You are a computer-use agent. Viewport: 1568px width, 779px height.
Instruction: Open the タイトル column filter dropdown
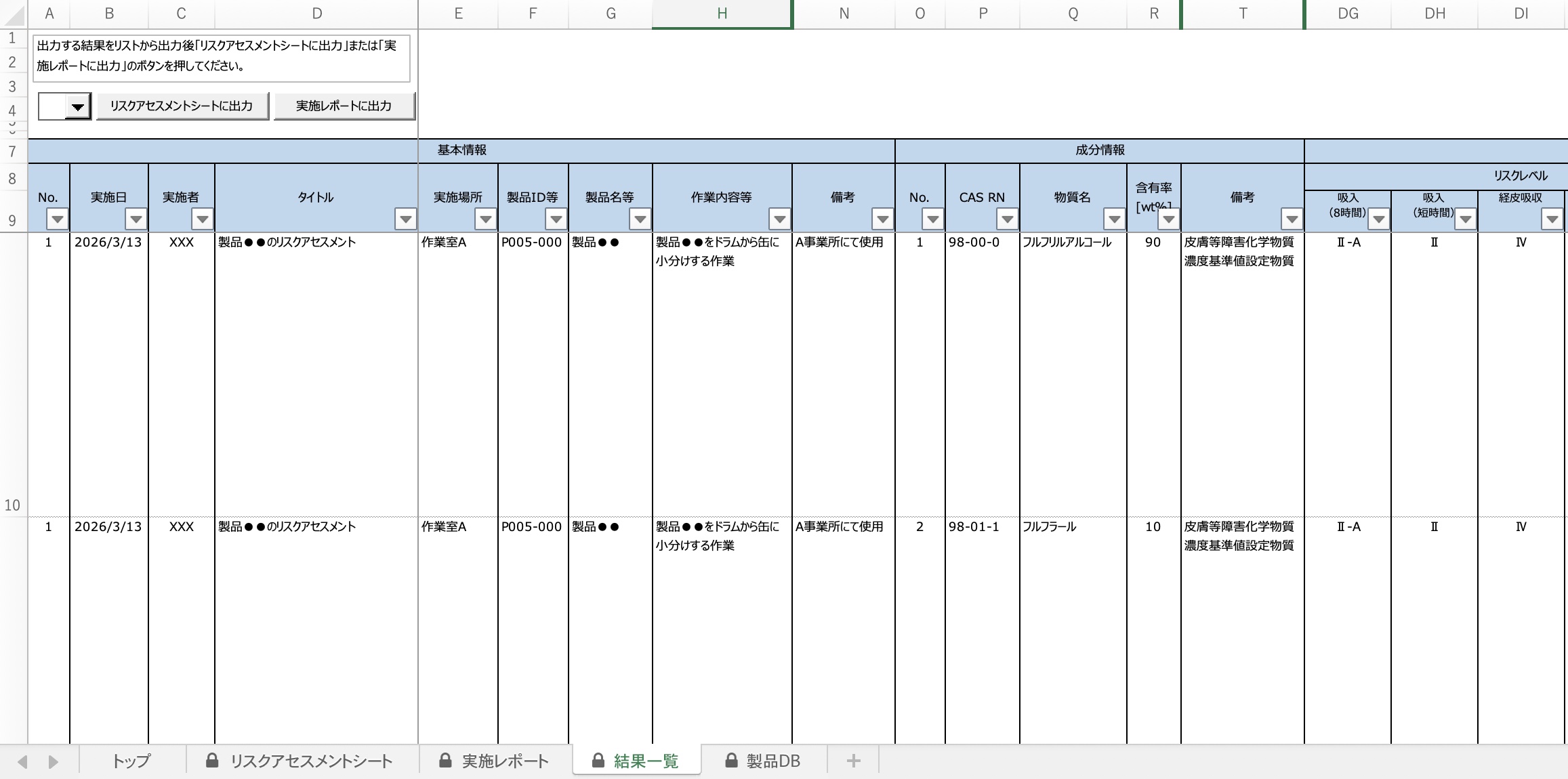click(x=405, y=219)
